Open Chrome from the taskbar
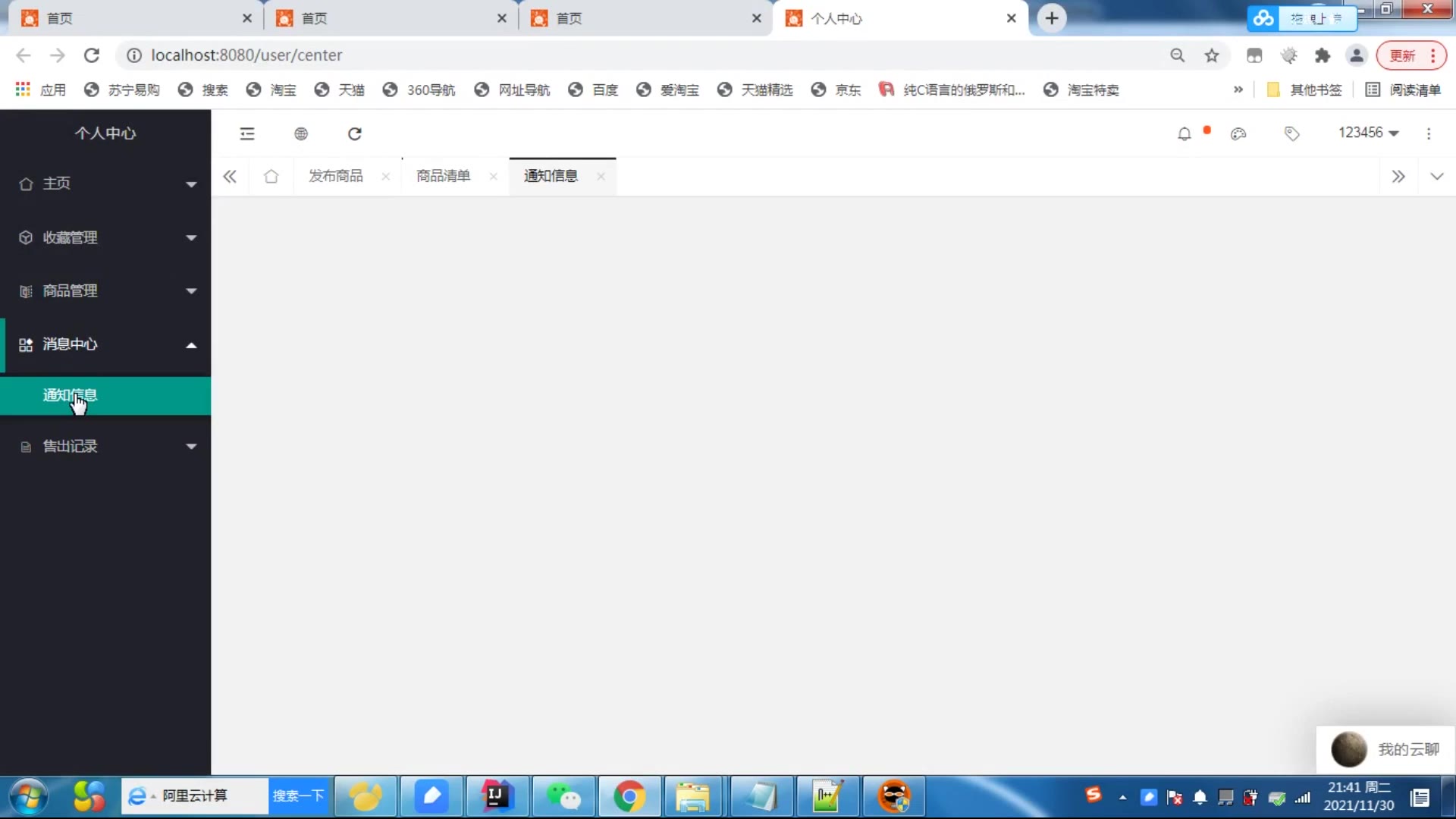Viewport: 1456px width, 819px height. point(630,796)
